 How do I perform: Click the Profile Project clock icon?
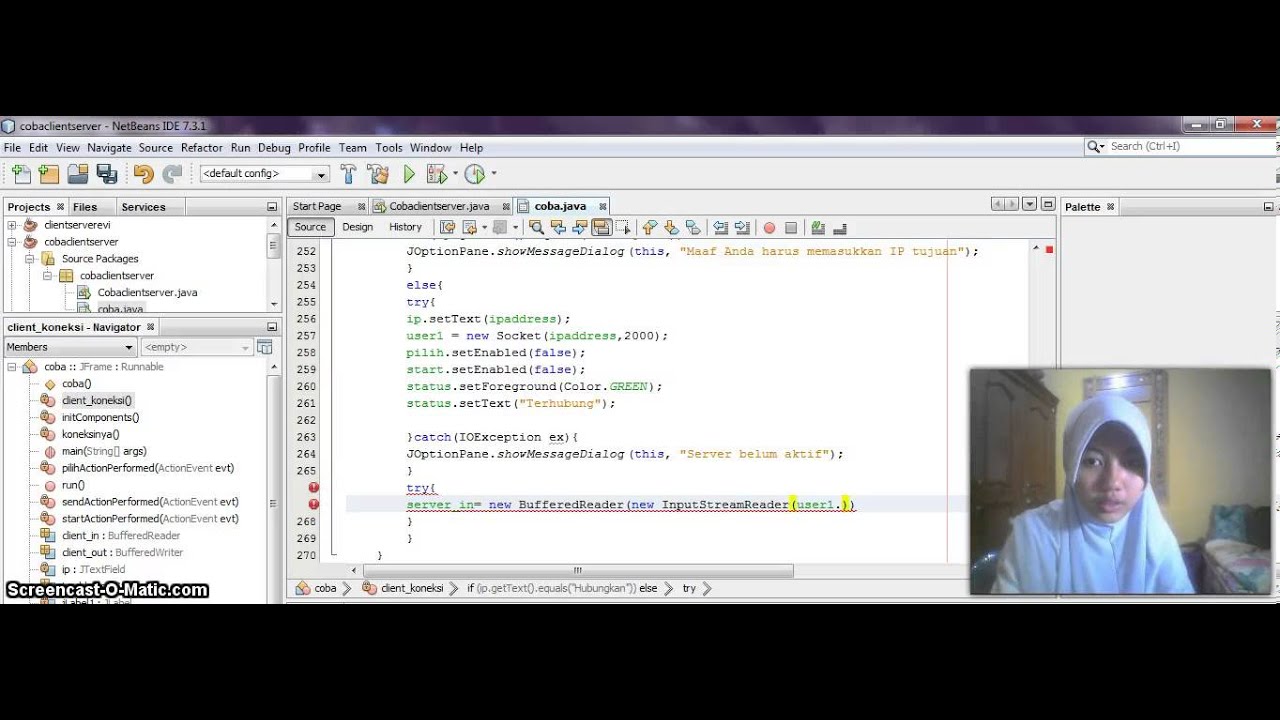(475, 174)
